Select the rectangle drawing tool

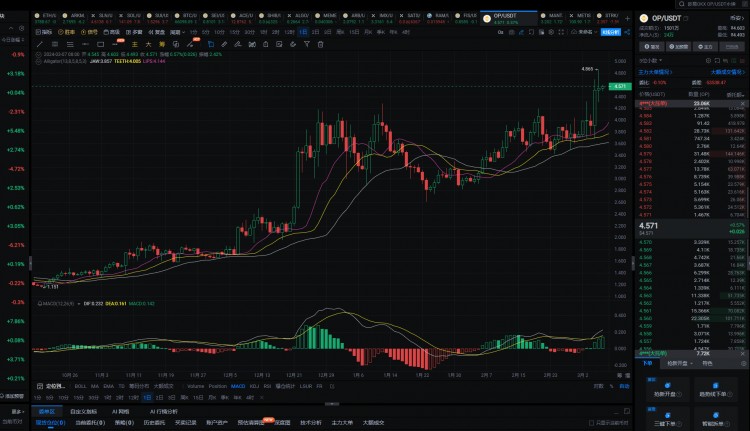tap(100, 44)
